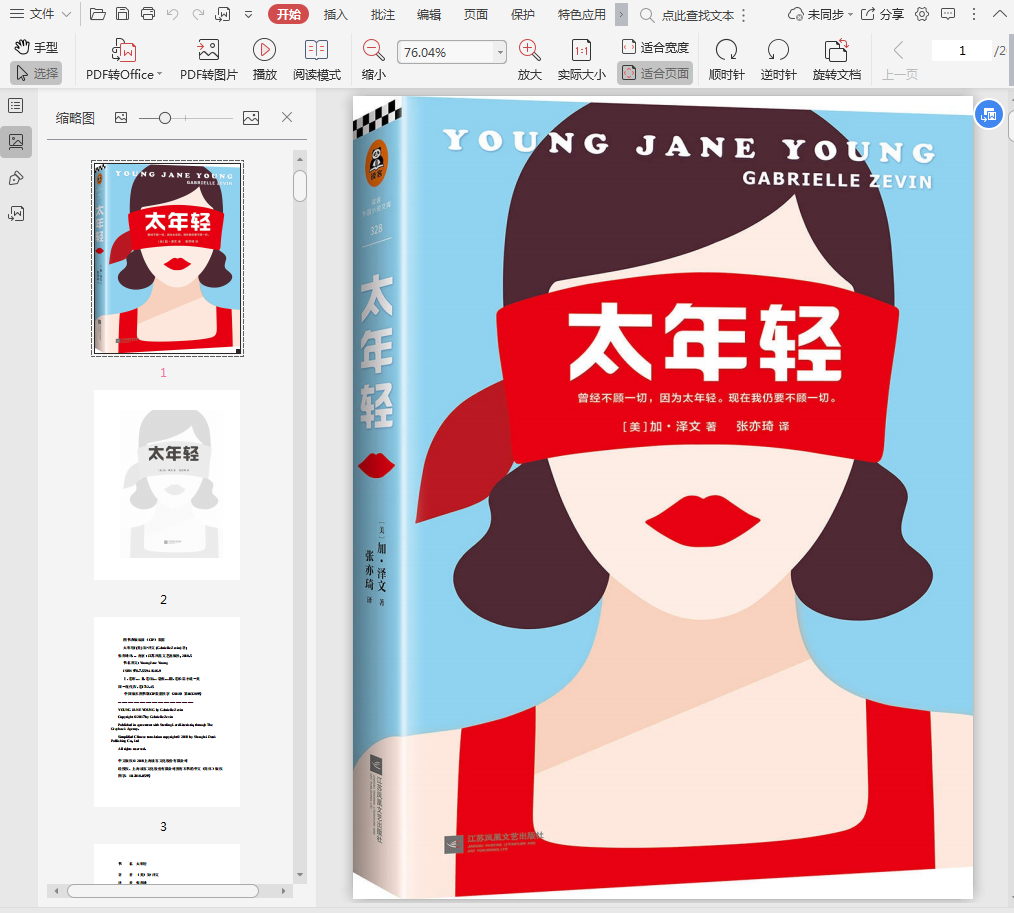Click the undo arrow icon
Viewport: 1014px width, 913px height.
[x=173, y=14]
